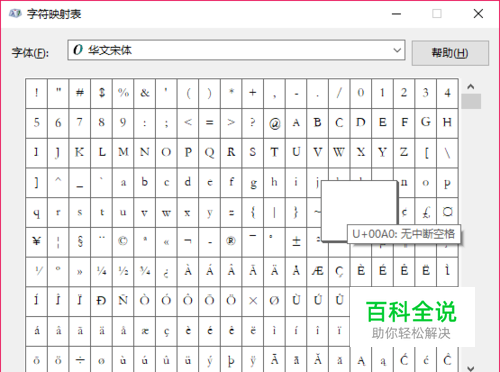Select the three-quarters ¾ fraction cell
500x372 pixels.
coord(145,271)
